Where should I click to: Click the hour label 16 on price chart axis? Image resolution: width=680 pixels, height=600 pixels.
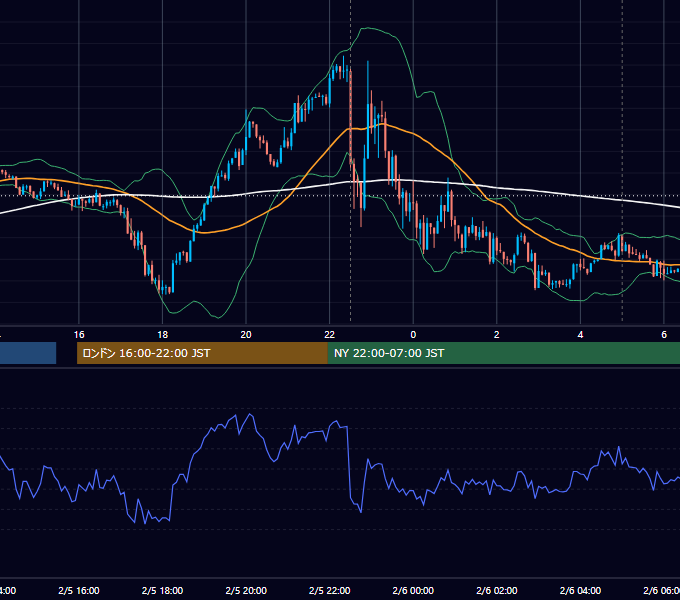click(79, 335)
